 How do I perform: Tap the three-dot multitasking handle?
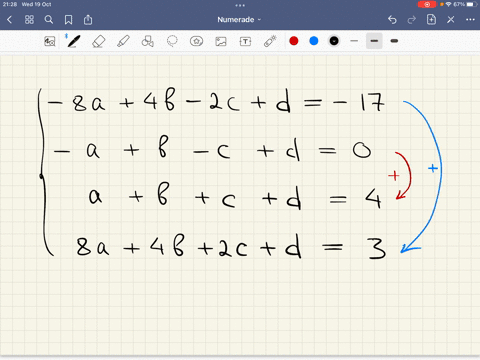point(240,5)
